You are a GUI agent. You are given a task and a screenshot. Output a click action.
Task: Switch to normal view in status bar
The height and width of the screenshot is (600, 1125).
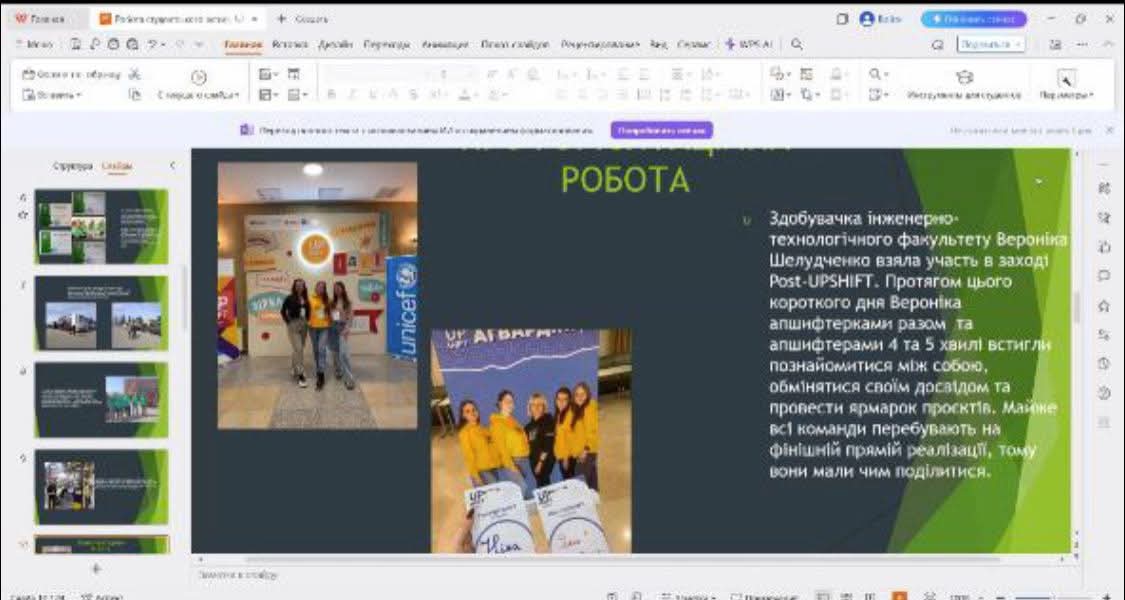pyautogui.click(x=822, y=596)
